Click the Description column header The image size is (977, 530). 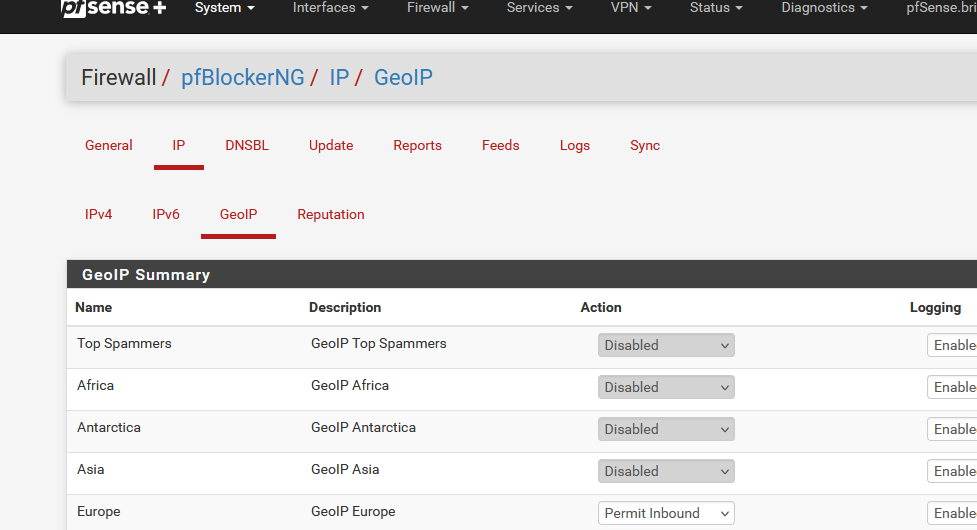(x=345, y=308)
